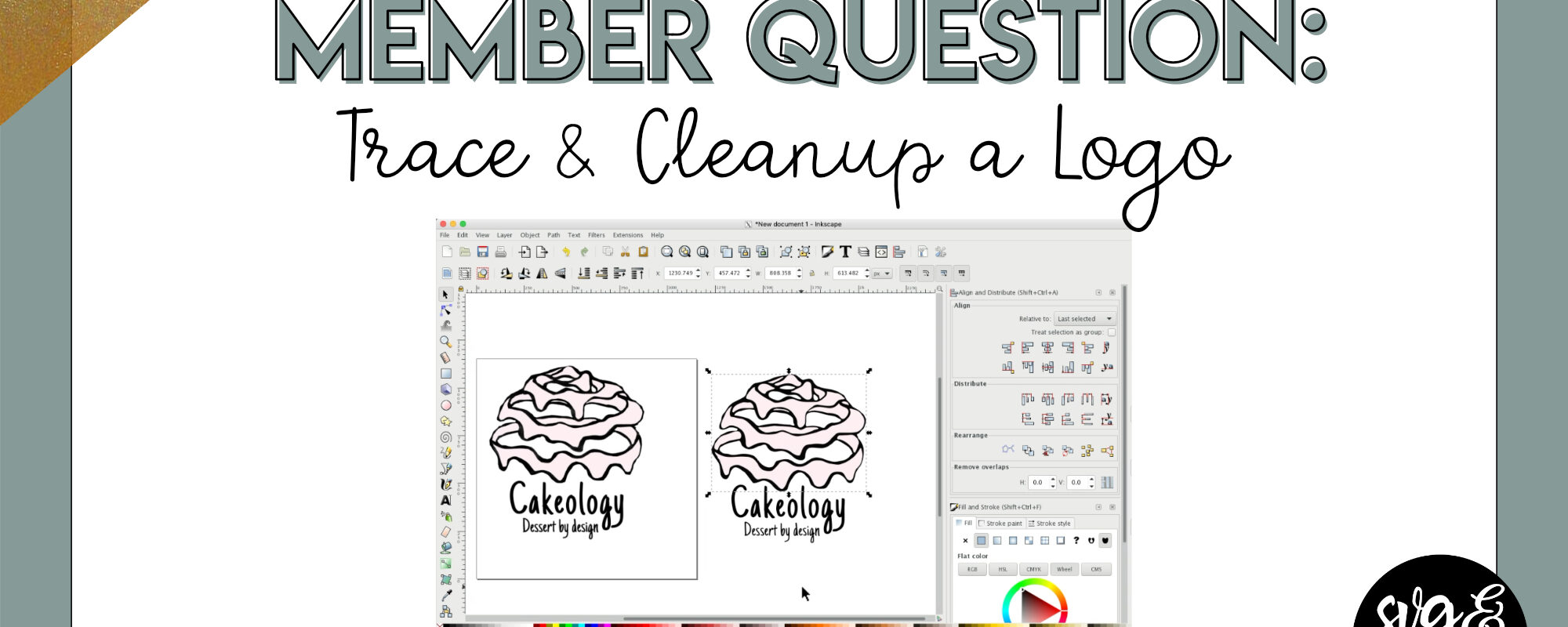Toggle width-height lock ratio icon

coord(812,274)
